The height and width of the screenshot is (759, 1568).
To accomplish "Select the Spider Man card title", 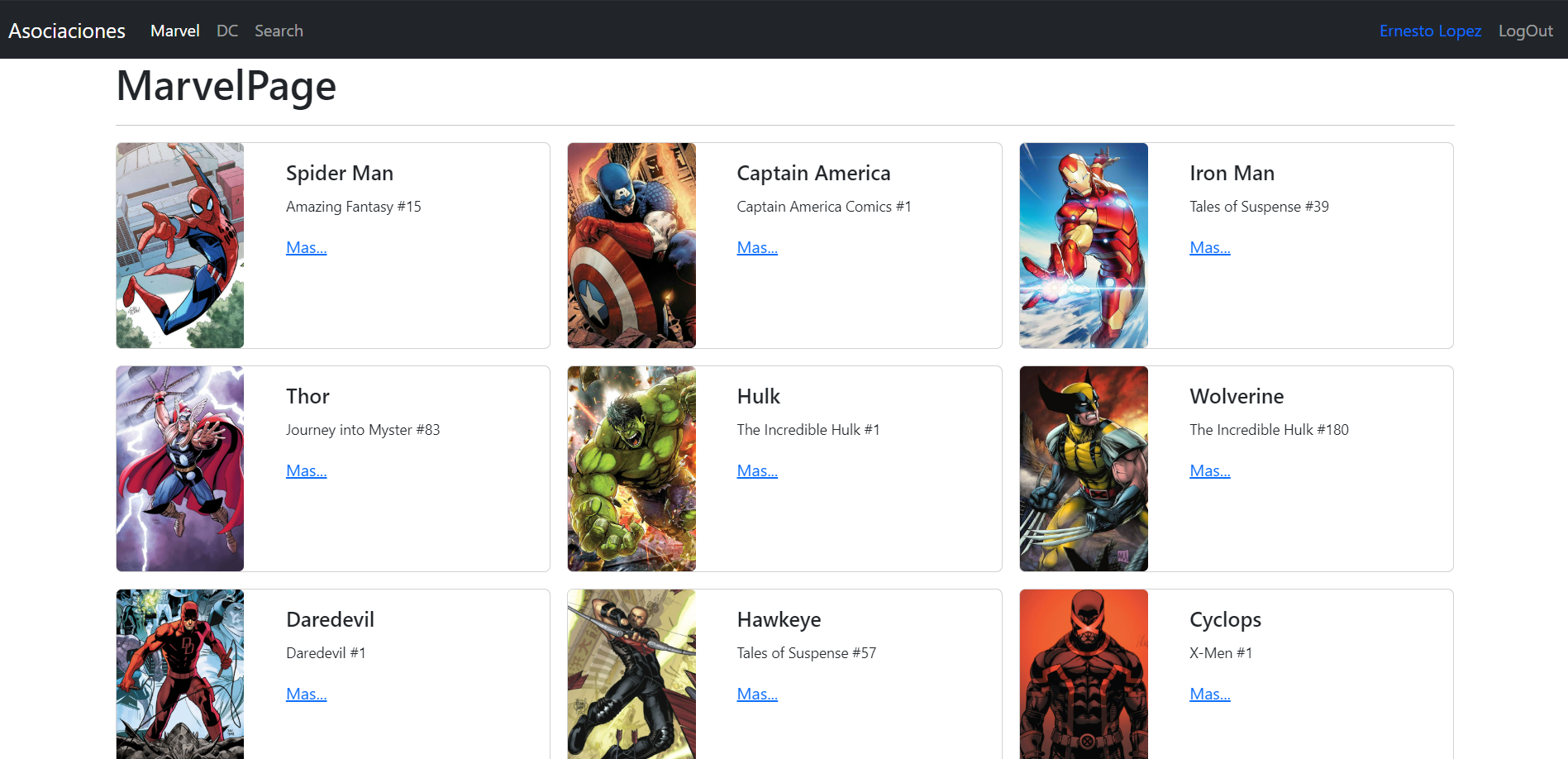I will (340, 173).
